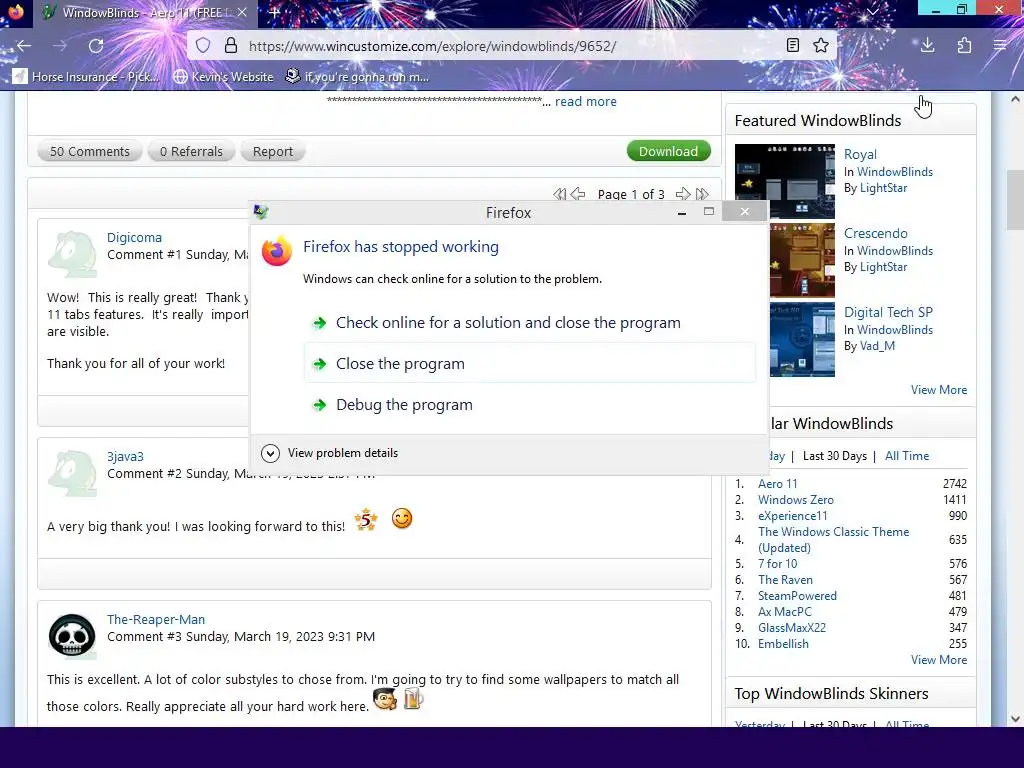Go to previous comments page arrow

[578, 194]
